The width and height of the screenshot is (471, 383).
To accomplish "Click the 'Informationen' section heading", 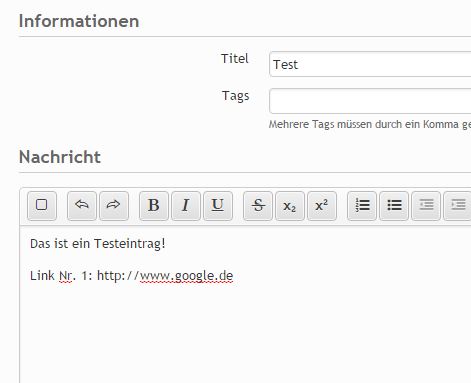I will (79, 21).
